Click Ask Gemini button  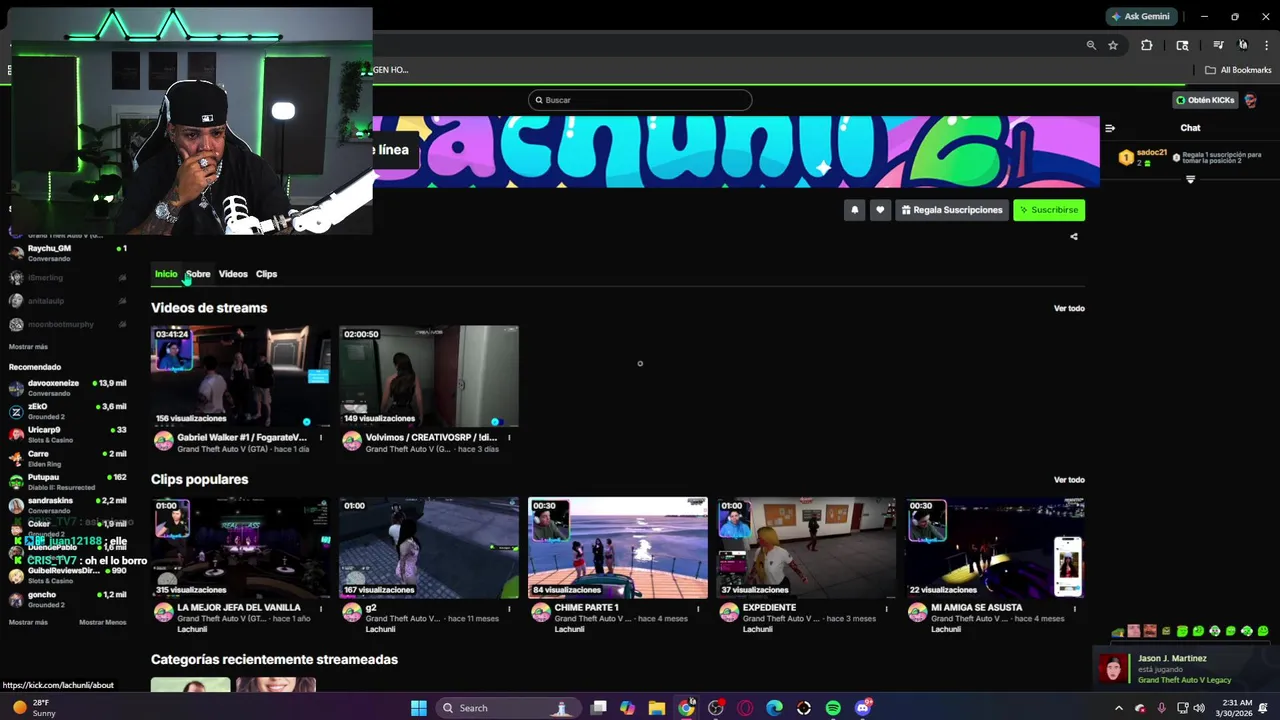coord(1141,16)
